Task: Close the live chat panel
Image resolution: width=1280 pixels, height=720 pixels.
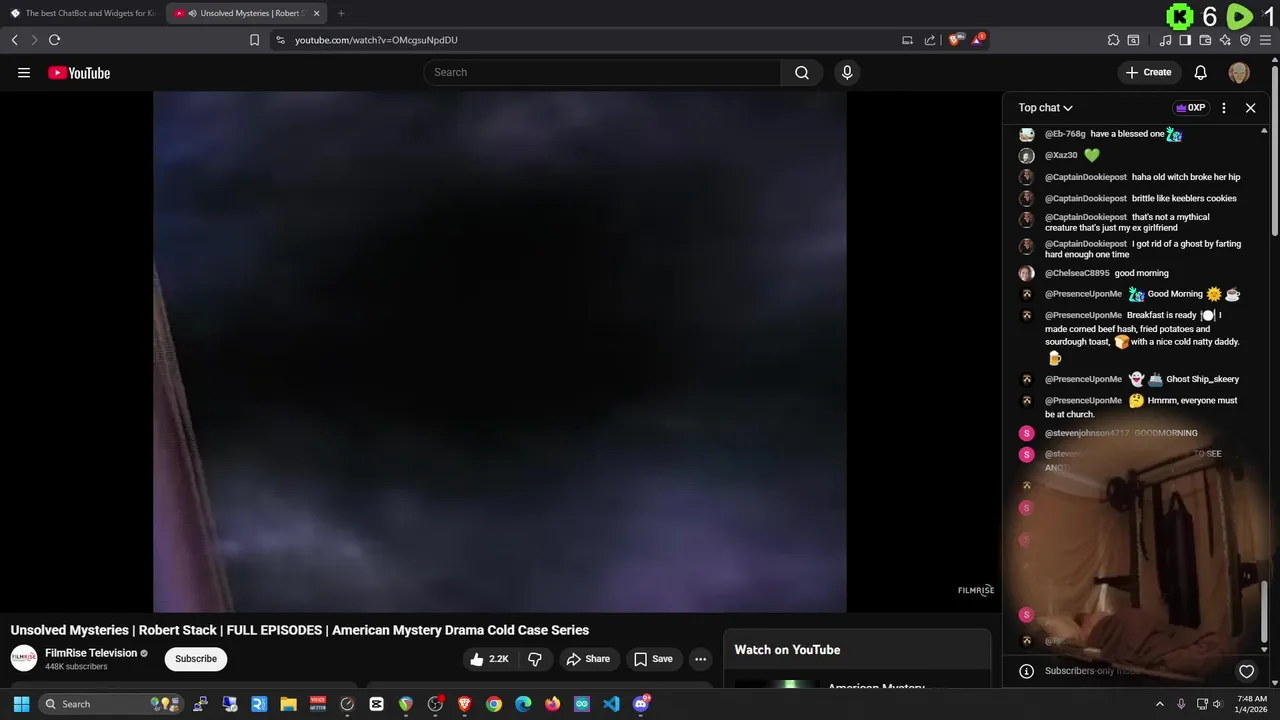Action: [x=1250, y=108]
